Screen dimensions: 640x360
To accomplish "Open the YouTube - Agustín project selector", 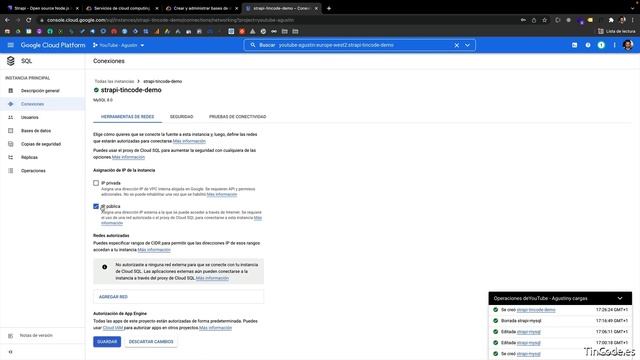I will (x=118, y=45).
